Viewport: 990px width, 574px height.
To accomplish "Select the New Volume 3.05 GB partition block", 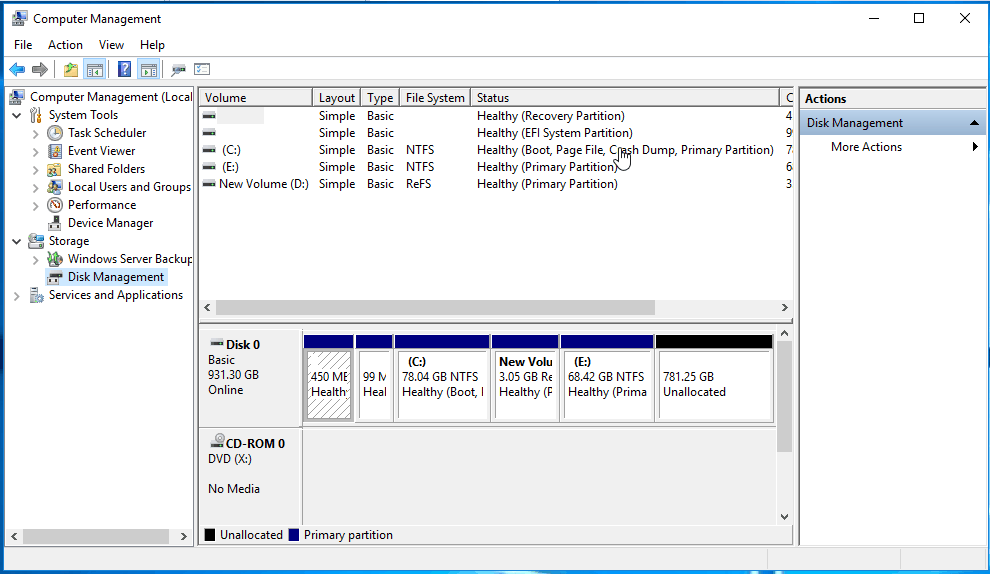I will click(x=525, y=378).
